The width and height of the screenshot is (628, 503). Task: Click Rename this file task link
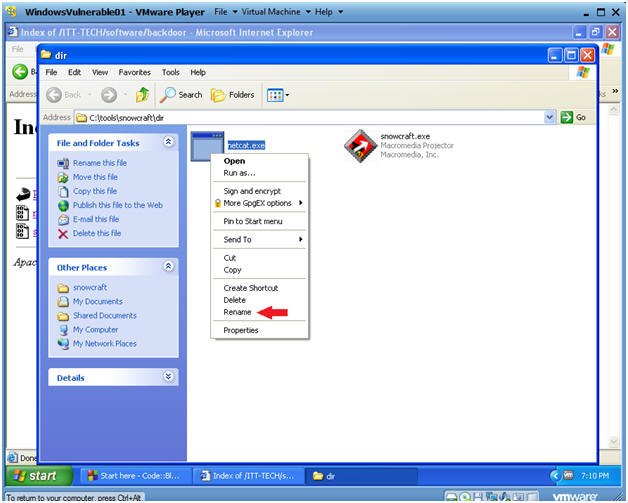point(100,163)
